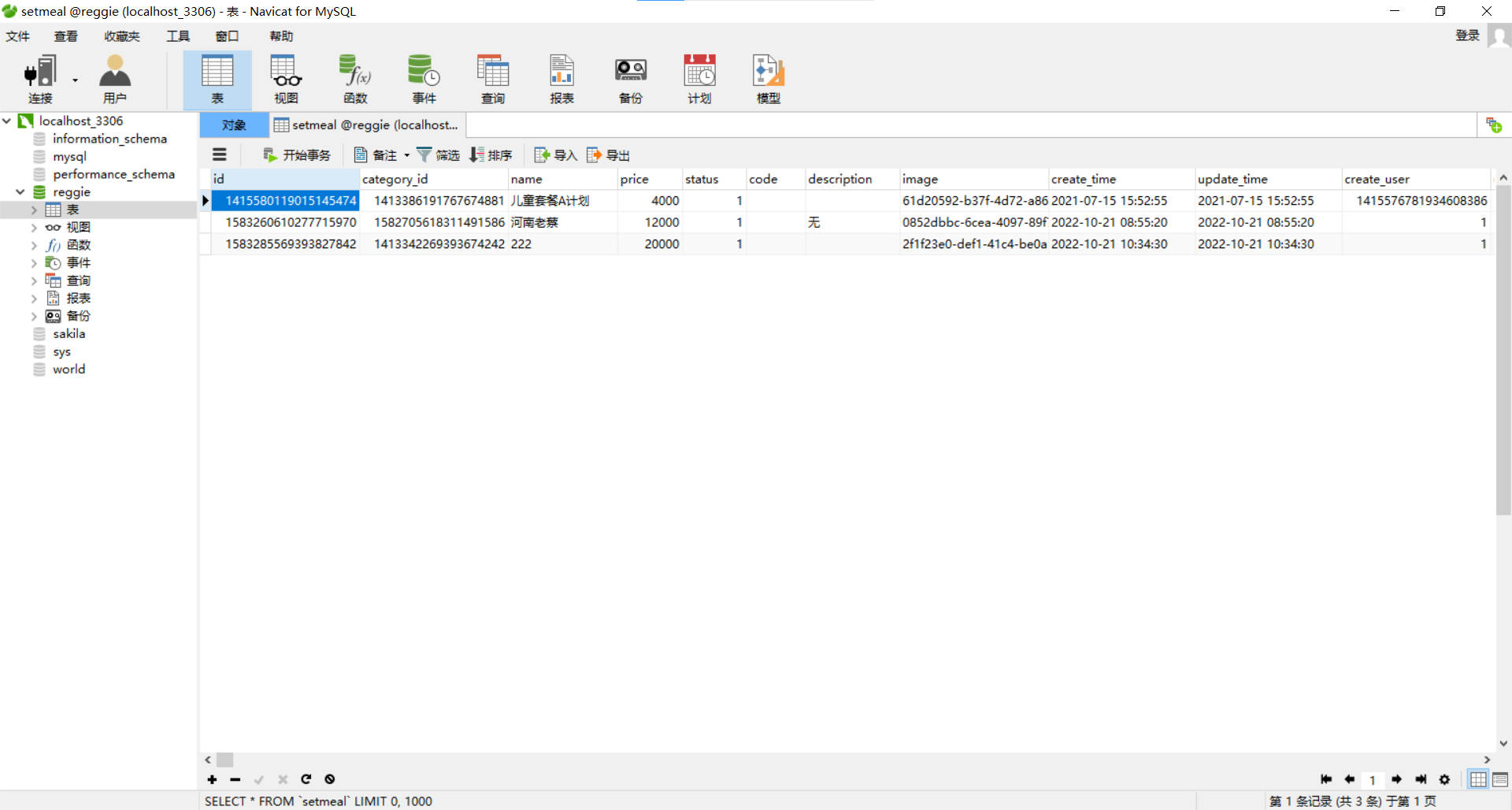Viewport: 1512px width, 810px height.
Task: Click the 导入 import button
Action: 556,155
